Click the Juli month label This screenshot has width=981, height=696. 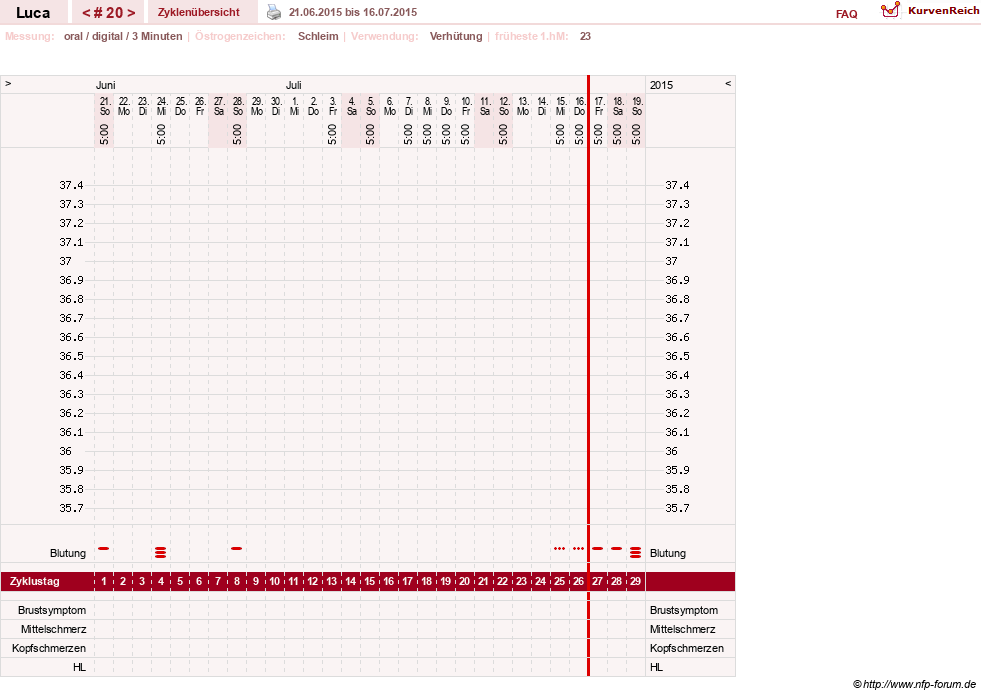pyautogui.click(x=293, y=85)
